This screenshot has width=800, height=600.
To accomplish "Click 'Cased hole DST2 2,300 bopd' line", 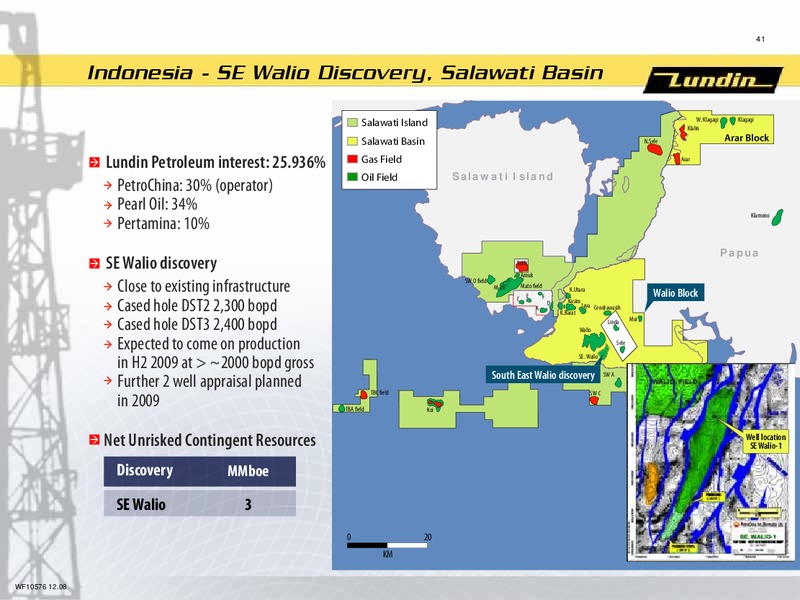I will tap(197, 306).
